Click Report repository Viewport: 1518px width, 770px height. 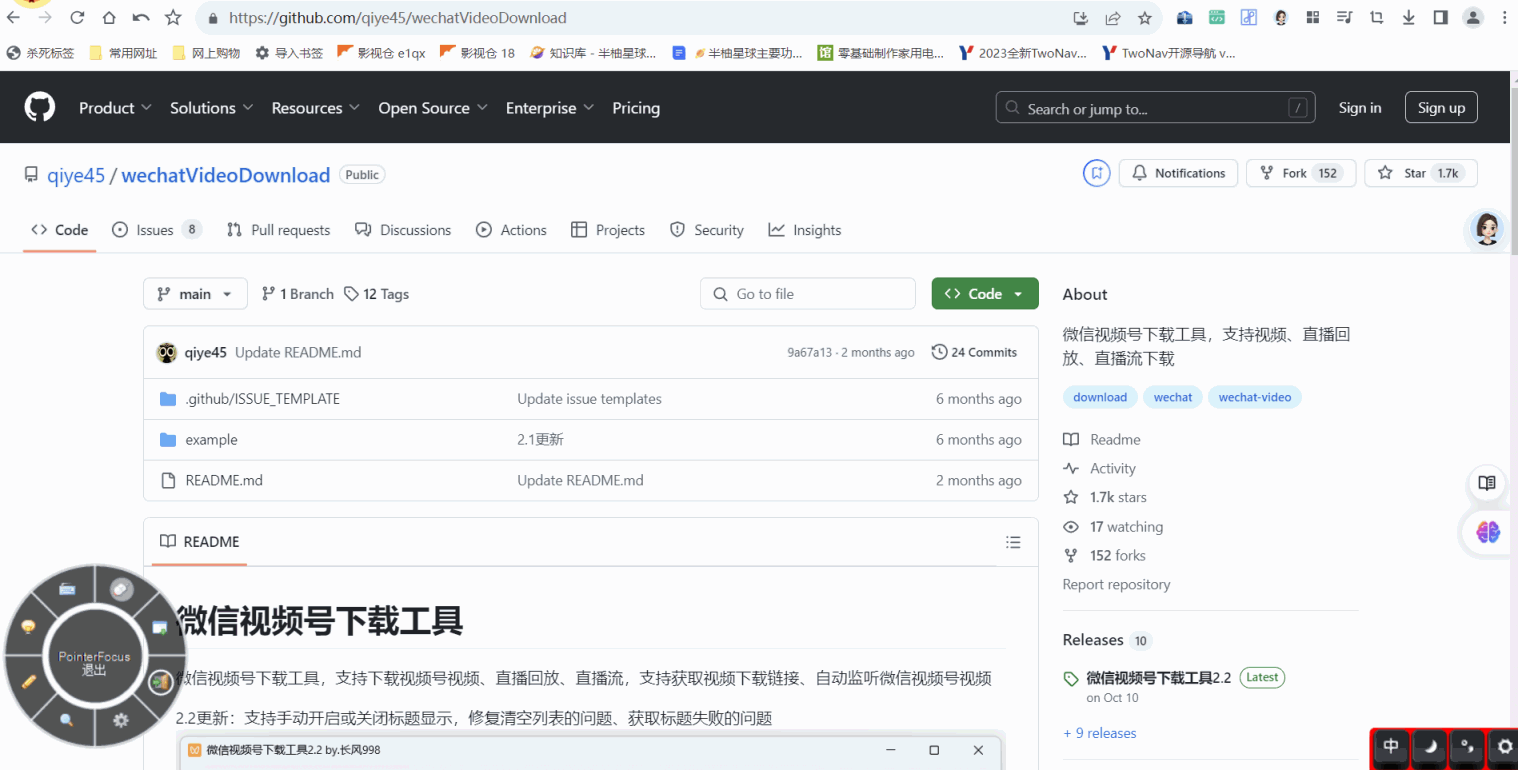1116,584
